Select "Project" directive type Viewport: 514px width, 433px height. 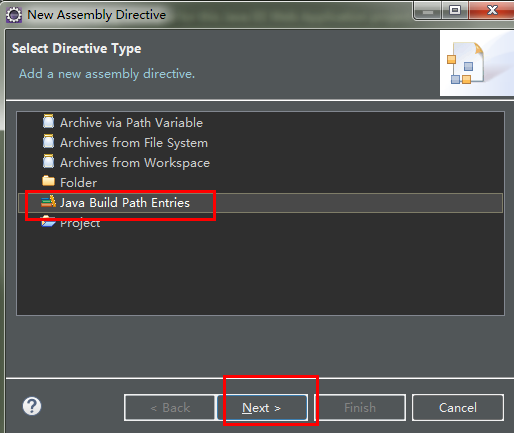(x=80, y=223)
